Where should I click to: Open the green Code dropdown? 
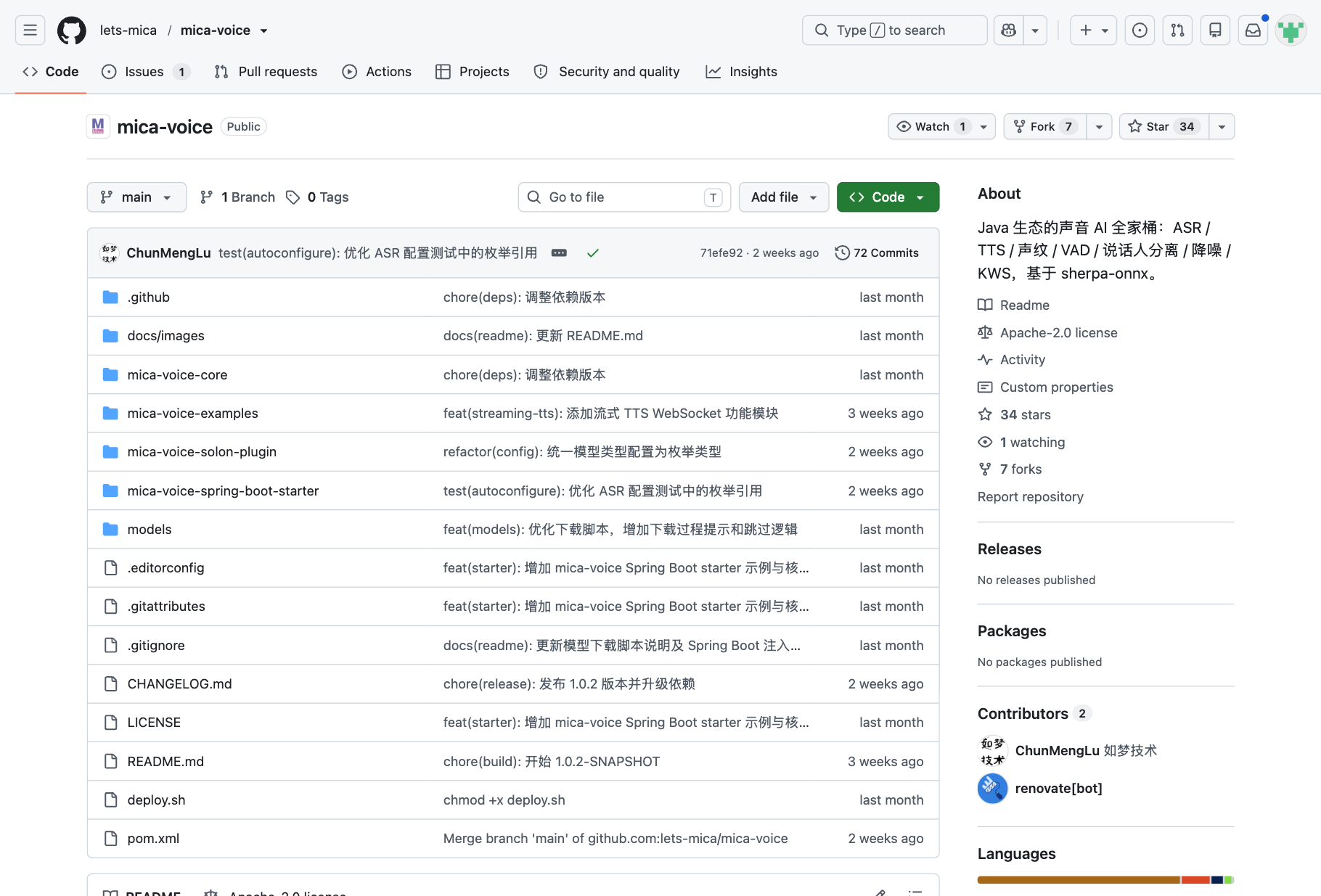(888, 197)
